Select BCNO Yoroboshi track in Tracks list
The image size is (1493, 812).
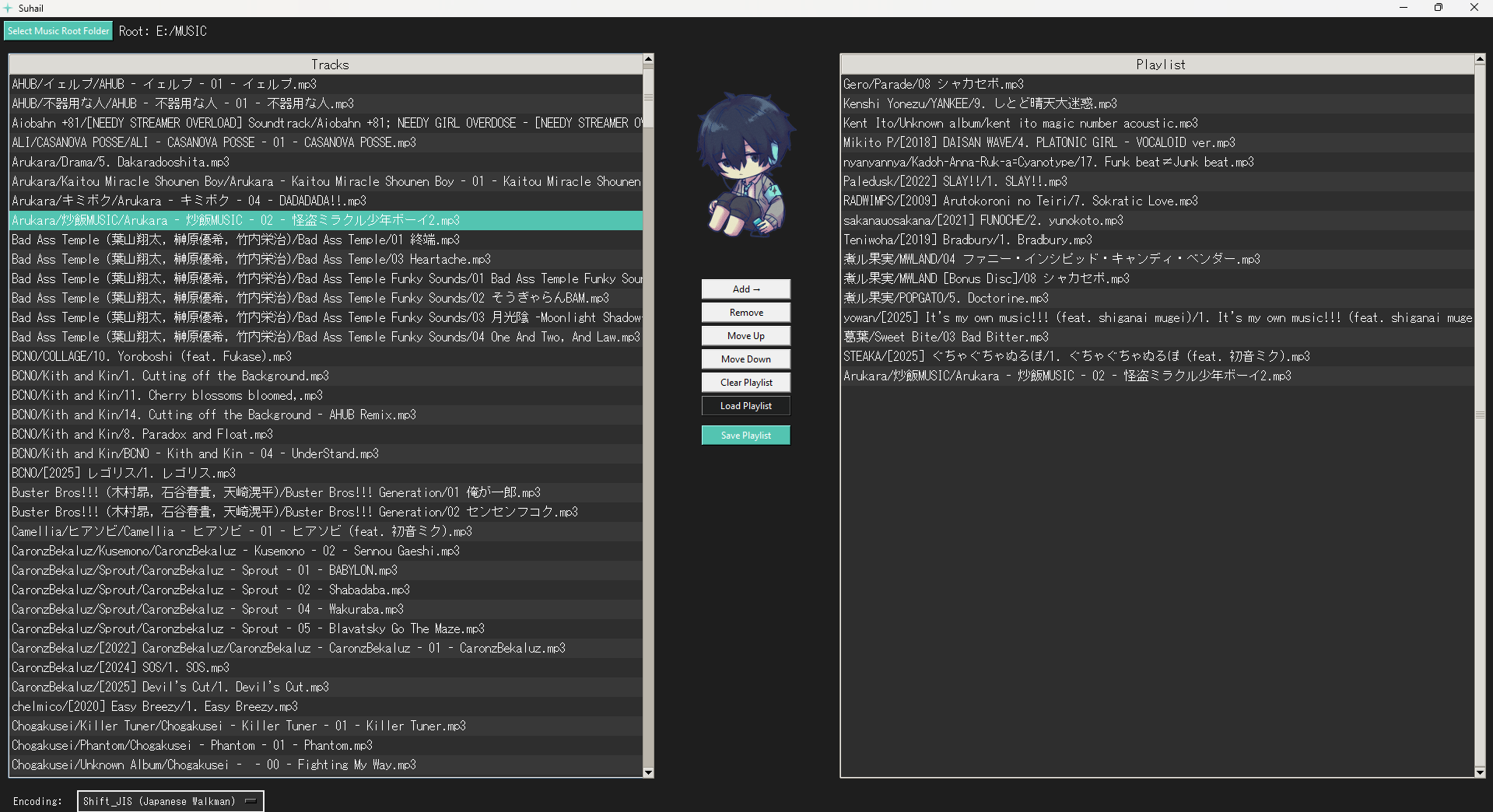click(152, 356)
